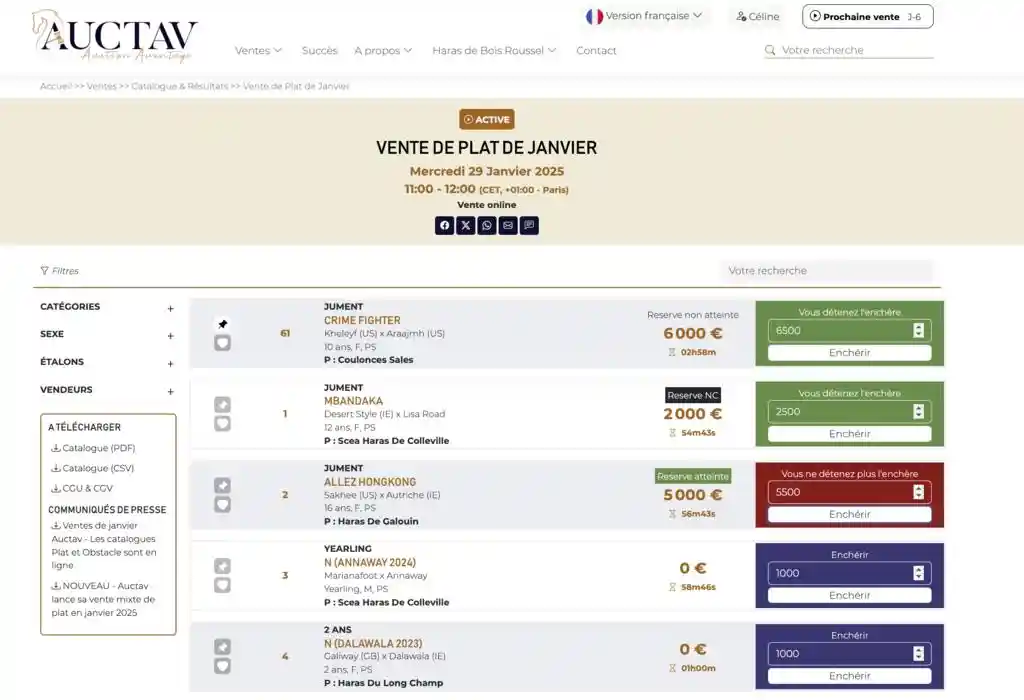Click the Auctav horse logo
1024x700 pixels.
[114, 36]
